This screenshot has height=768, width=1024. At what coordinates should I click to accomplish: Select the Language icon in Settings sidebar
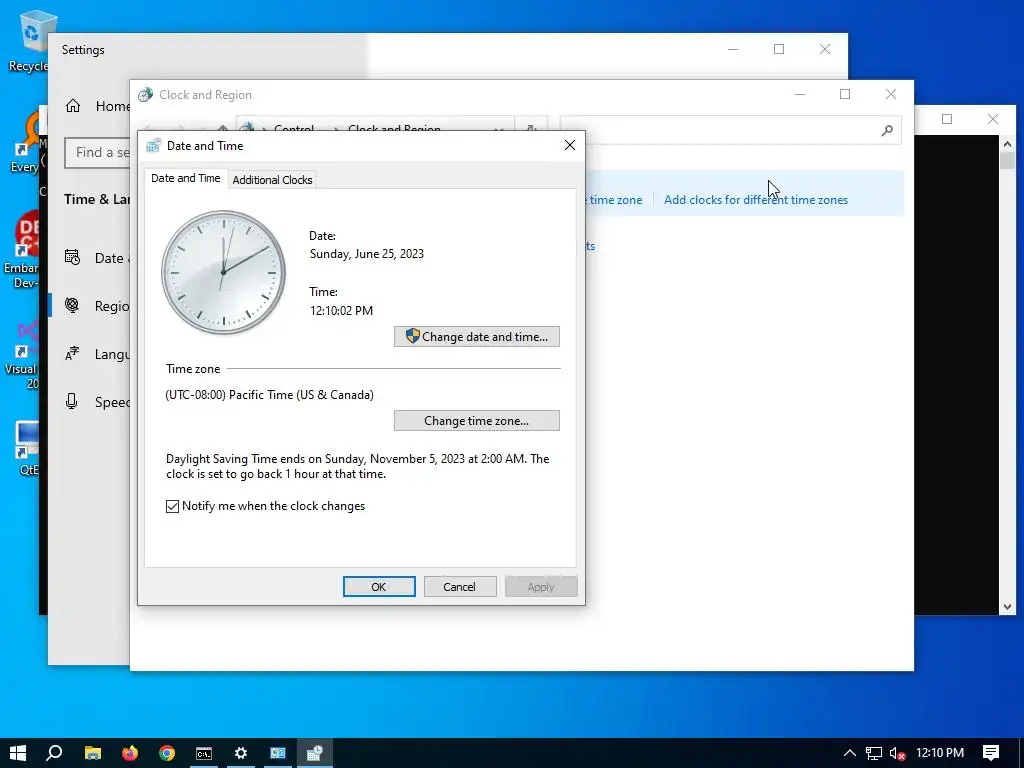pos(72,353)
